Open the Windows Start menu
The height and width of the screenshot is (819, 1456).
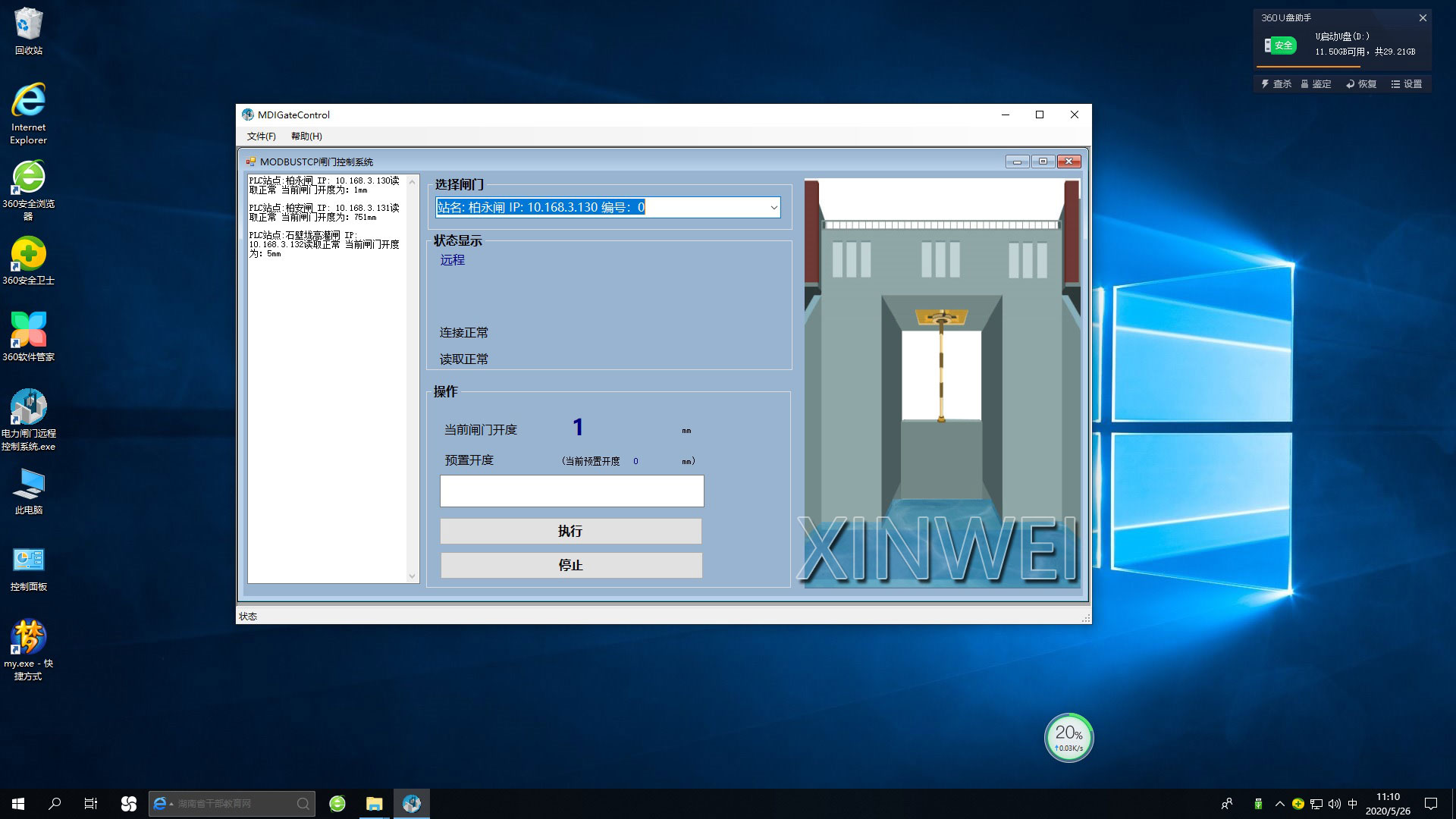tap(18, 804)
